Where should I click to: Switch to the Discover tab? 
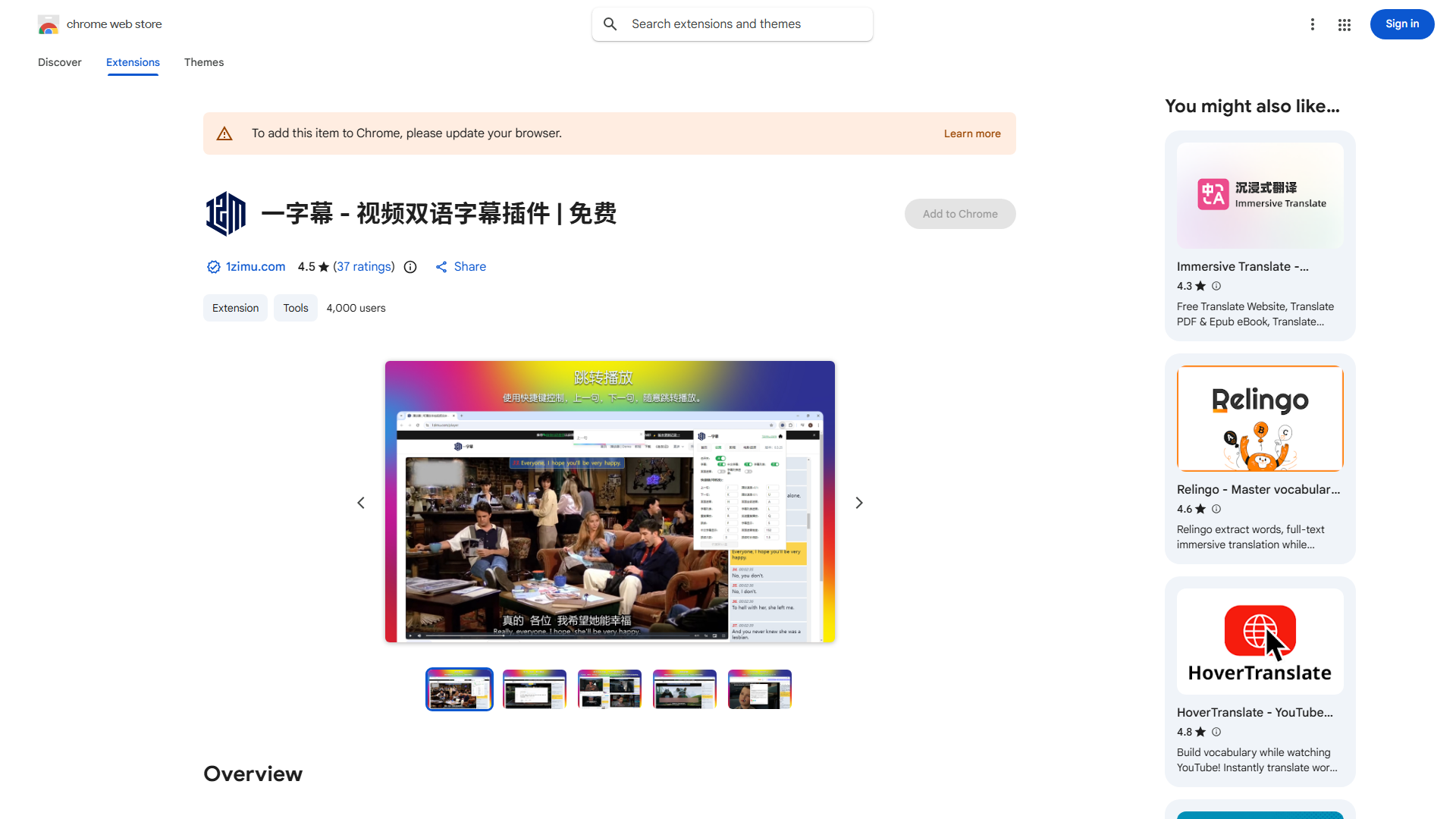pos(60,62)
